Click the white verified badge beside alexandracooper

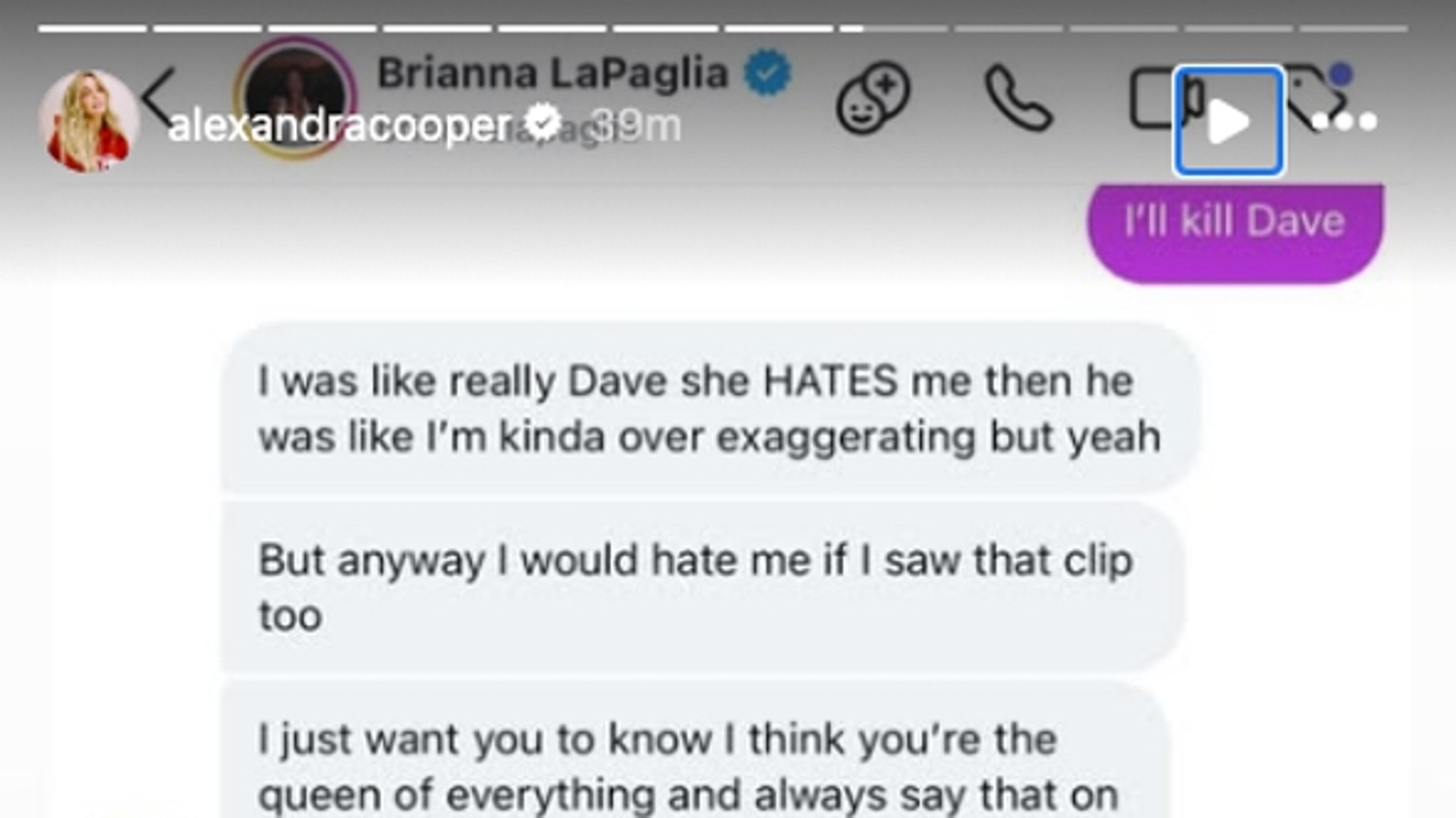click(x=543, y=122)
